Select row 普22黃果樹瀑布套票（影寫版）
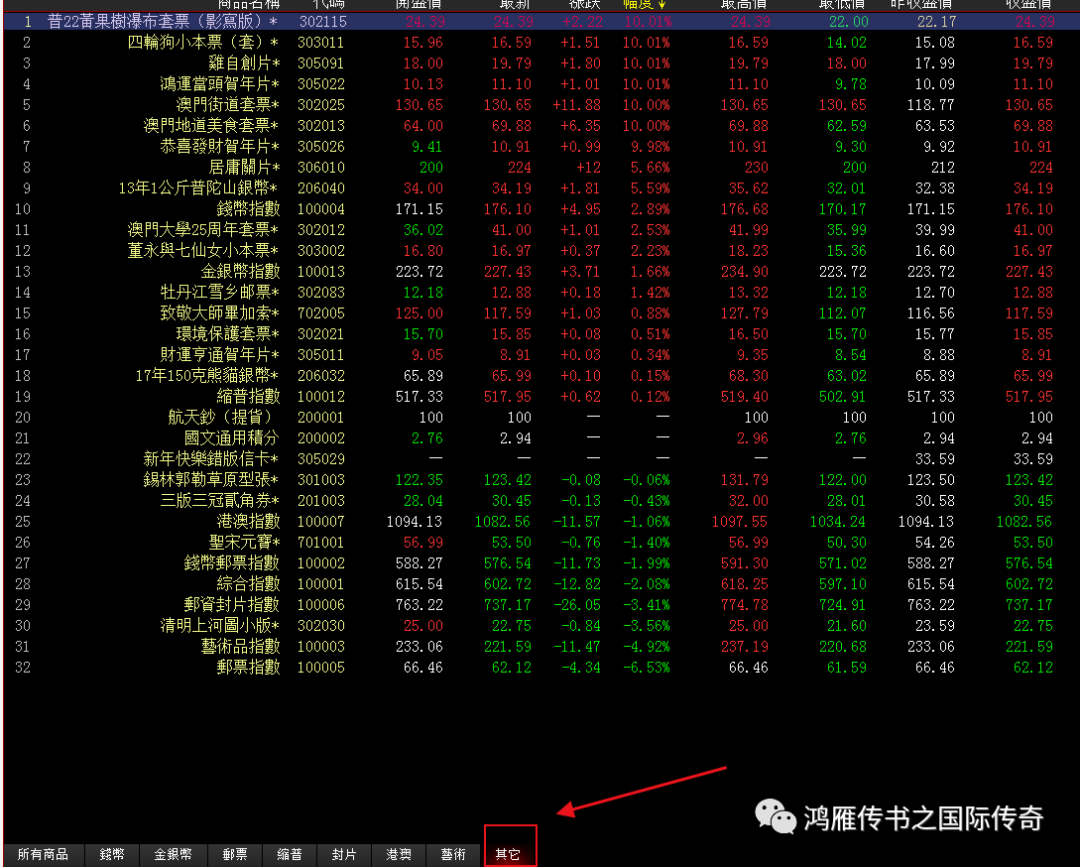This screenshot has height=867, width=1080. pyautogui.click(x=541, y=22)
